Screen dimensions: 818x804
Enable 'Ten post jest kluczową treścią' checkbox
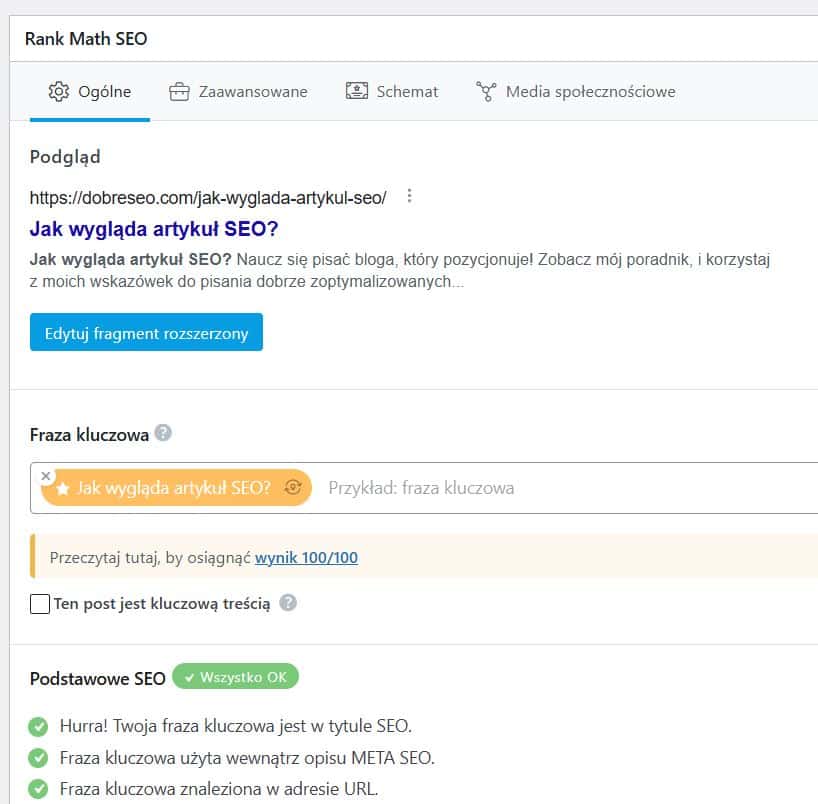(x=40, y=604)
